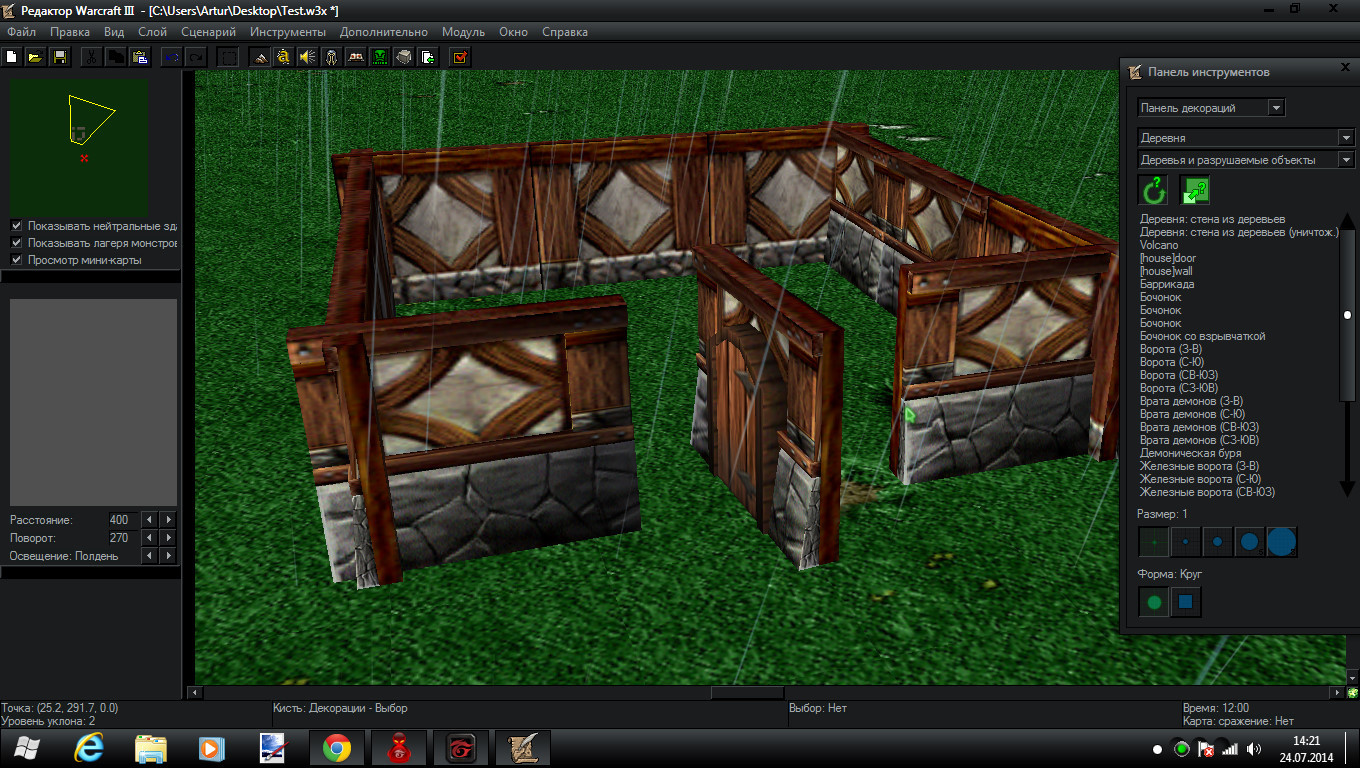Undo the last action via toolbar
The image size is (1360, 768).
pyautogui.click(x=172, y=57)
